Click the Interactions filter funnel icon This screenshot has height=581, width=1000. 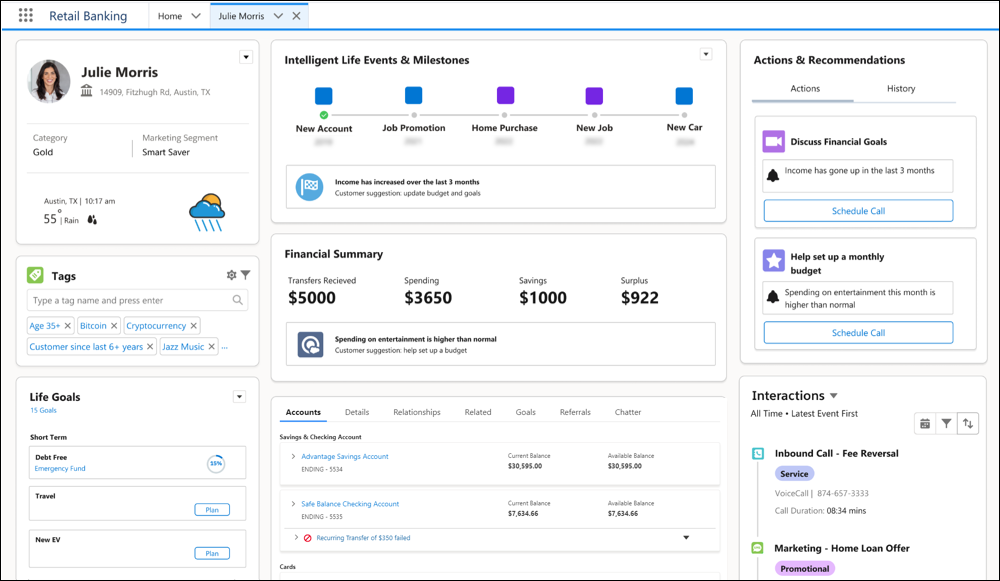946,423
